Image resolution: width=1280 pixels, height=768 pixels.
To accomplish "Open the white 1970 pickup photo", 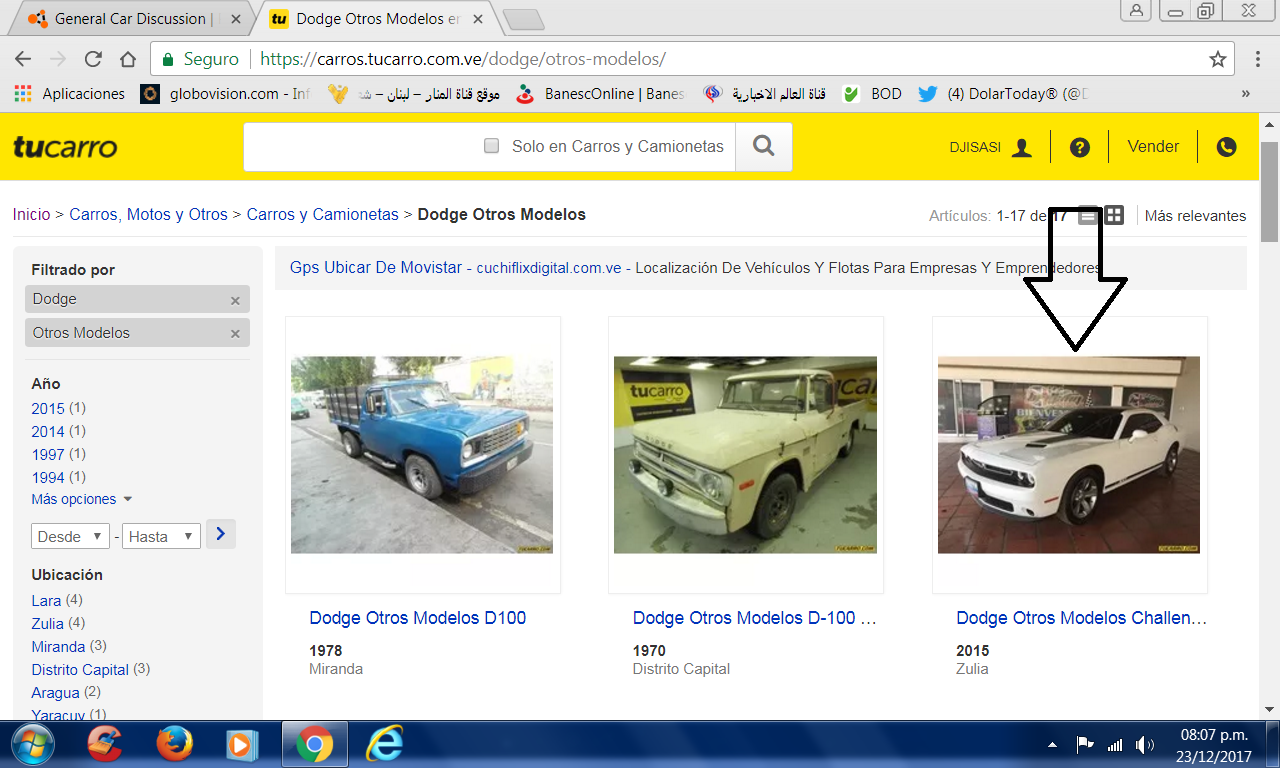I will click(x=745, y=455).
